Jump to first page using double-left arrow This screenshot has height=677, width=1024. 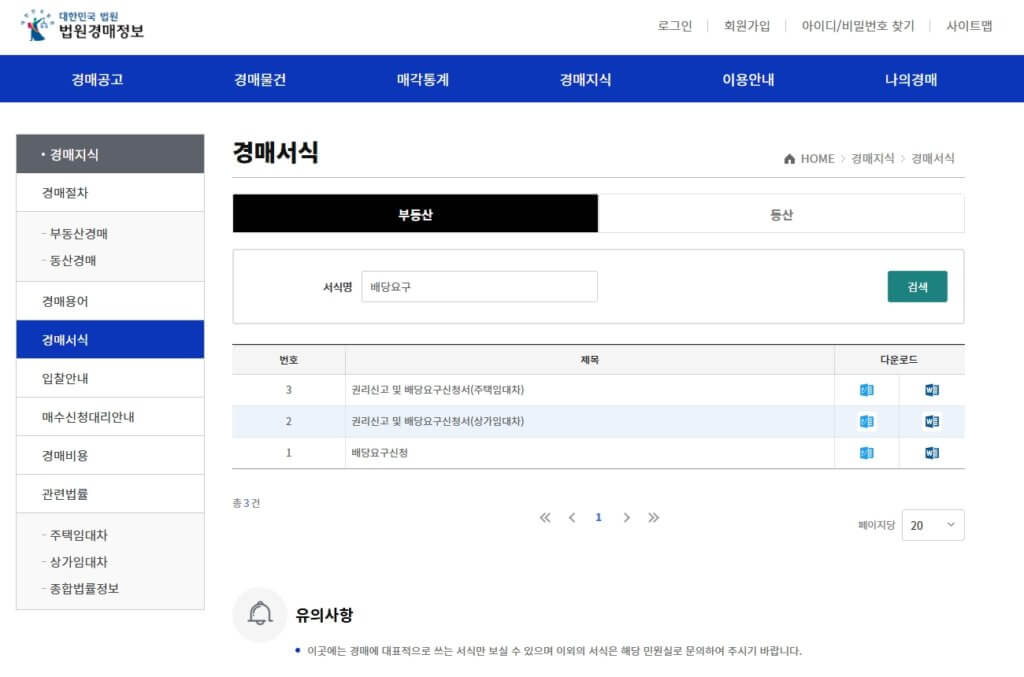(545, 517)
